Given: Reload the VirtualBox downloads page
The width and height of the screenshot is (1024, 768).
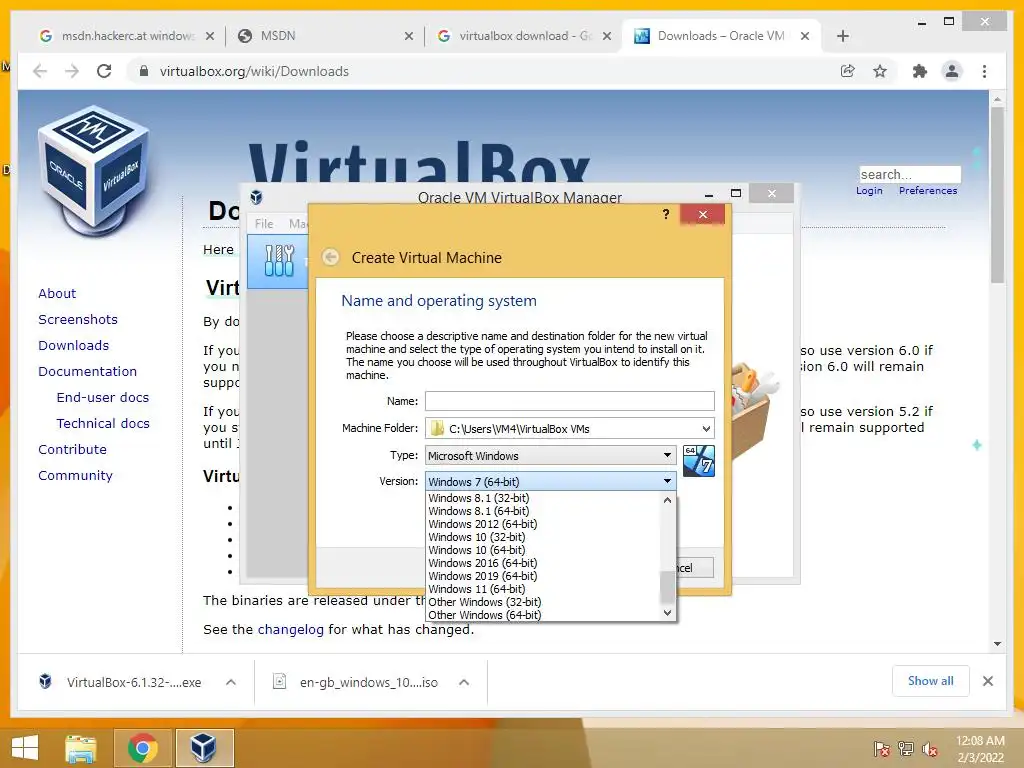Looking at the screenshot, I should [x=104, y=71].
